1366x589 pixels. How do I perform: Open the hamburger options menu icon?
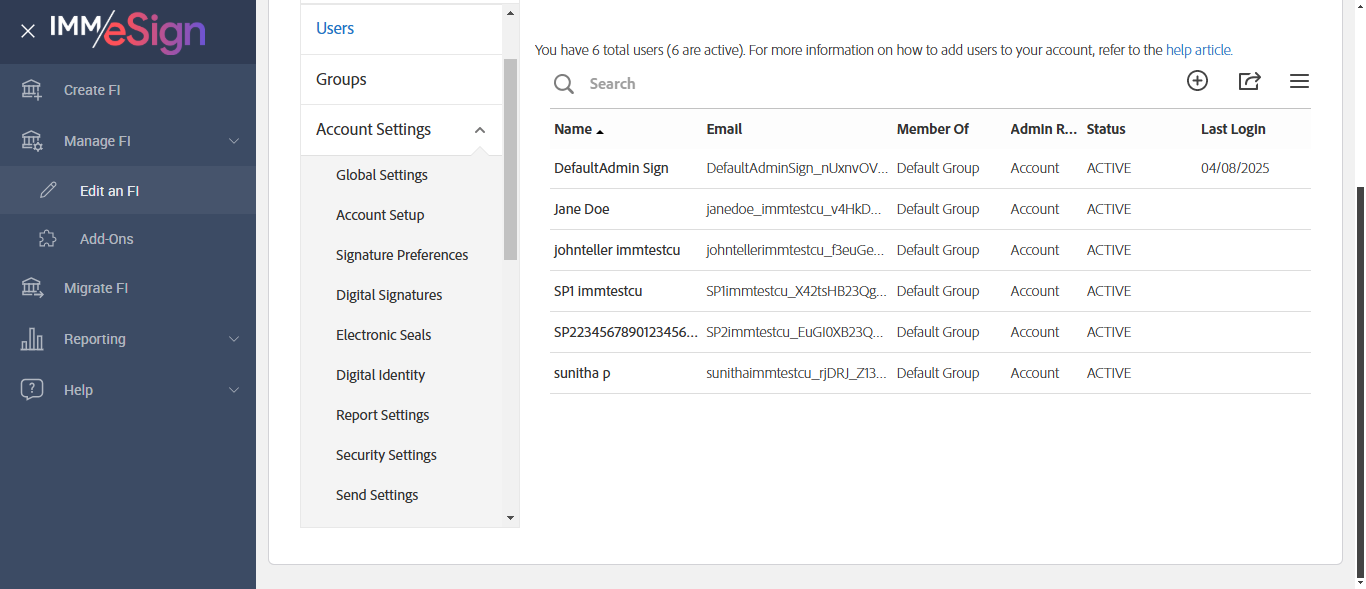[x=1299, y=81]
